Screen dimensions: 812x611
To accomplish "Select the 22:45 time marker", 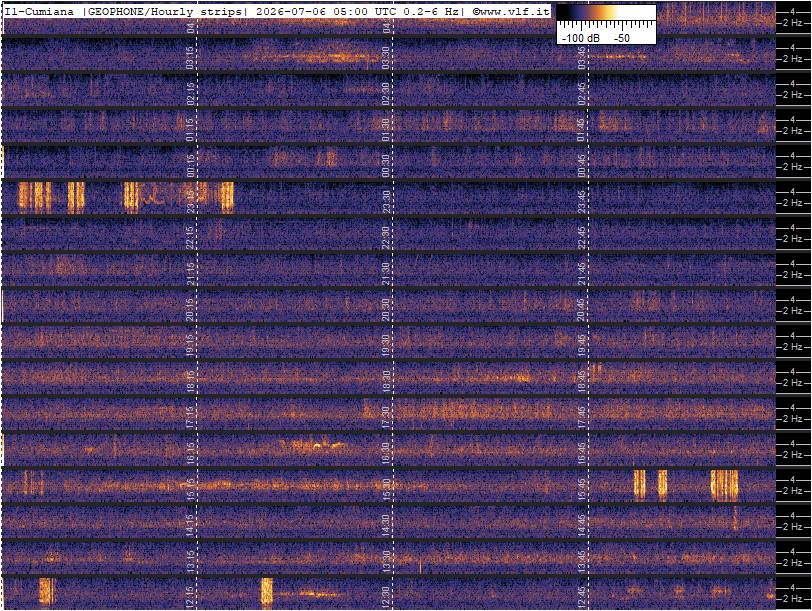I will [x=582, y=238].
